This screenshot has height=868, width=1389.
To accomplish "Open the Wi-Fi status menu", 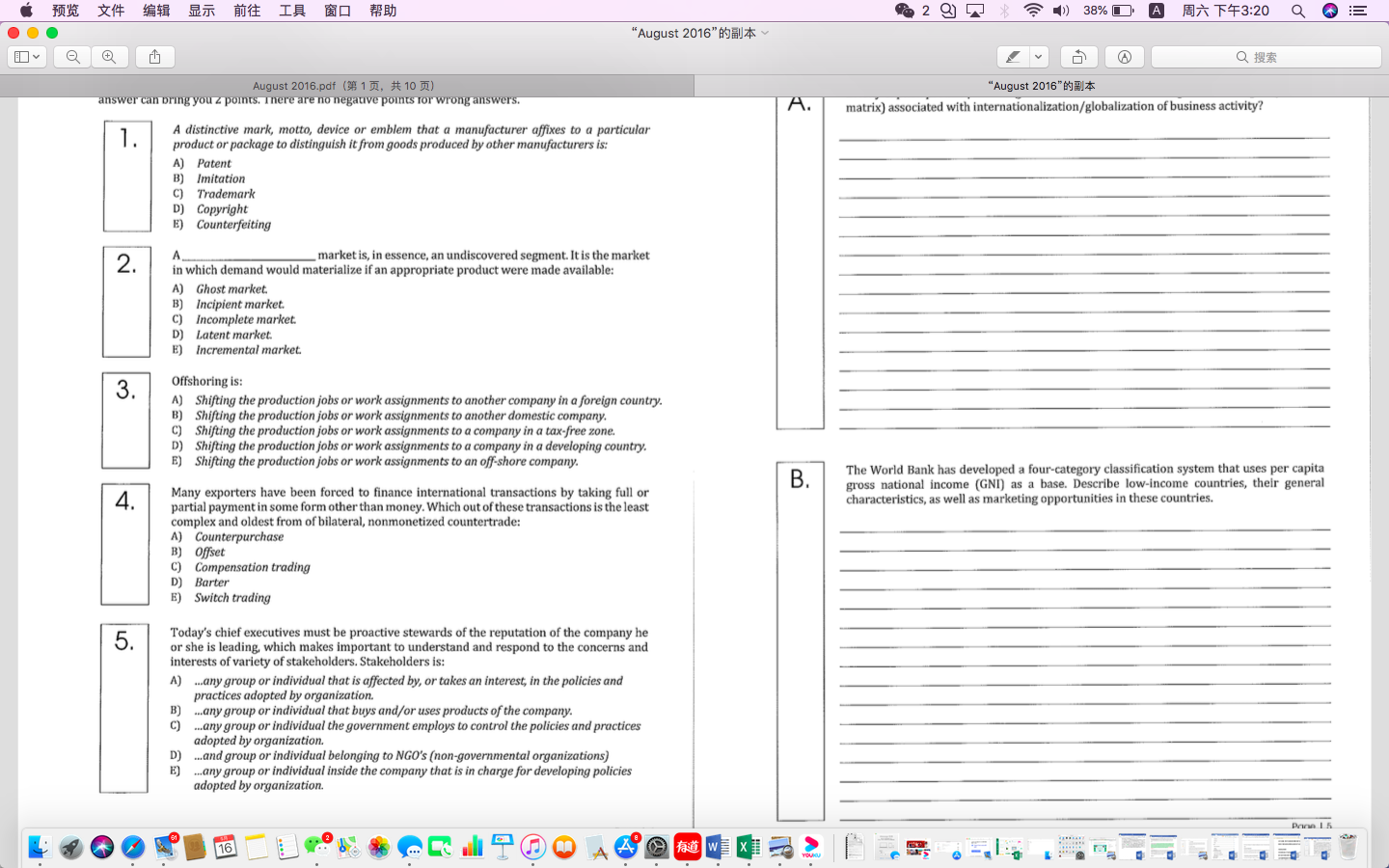I will coord(1033,11).
